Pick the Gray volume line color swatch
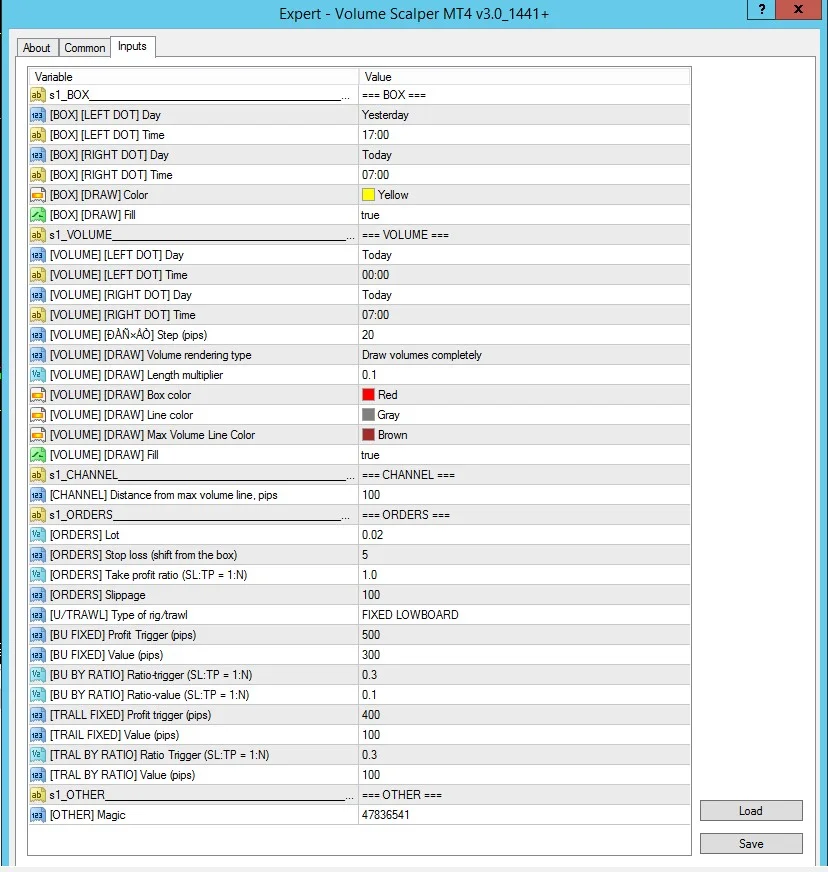The image size is (828, 872). [x=368, y=415]
